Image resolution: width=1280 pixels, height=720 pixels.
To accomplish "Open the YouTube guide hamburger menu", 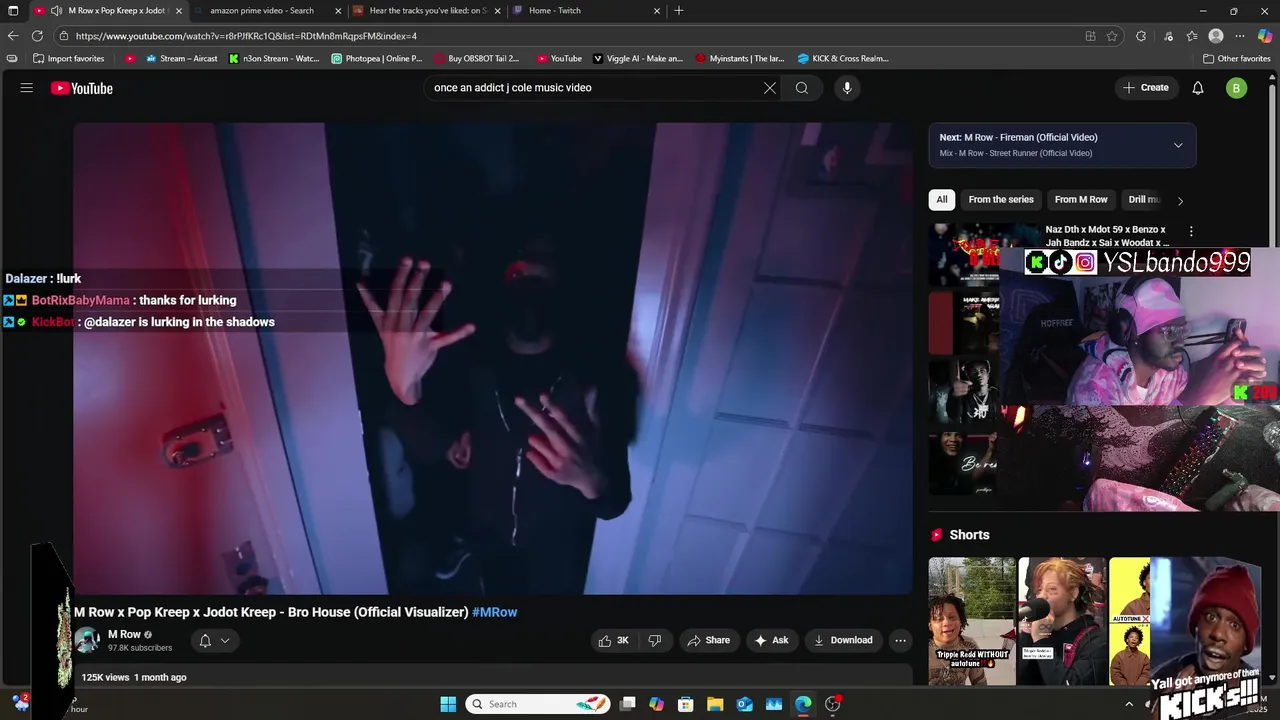I will pos(27,88).
